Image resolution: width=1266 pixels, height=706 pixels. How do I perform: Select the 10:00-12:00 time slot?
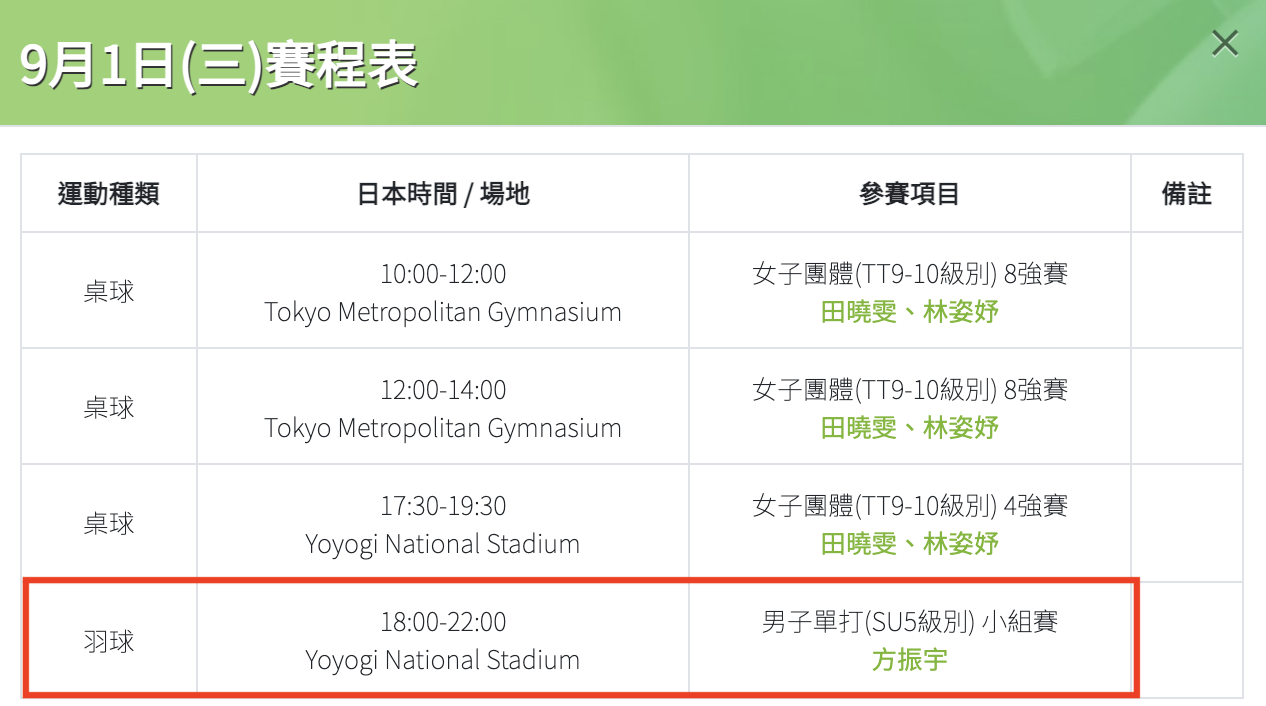pyautogui.click(x=442, y=274)
